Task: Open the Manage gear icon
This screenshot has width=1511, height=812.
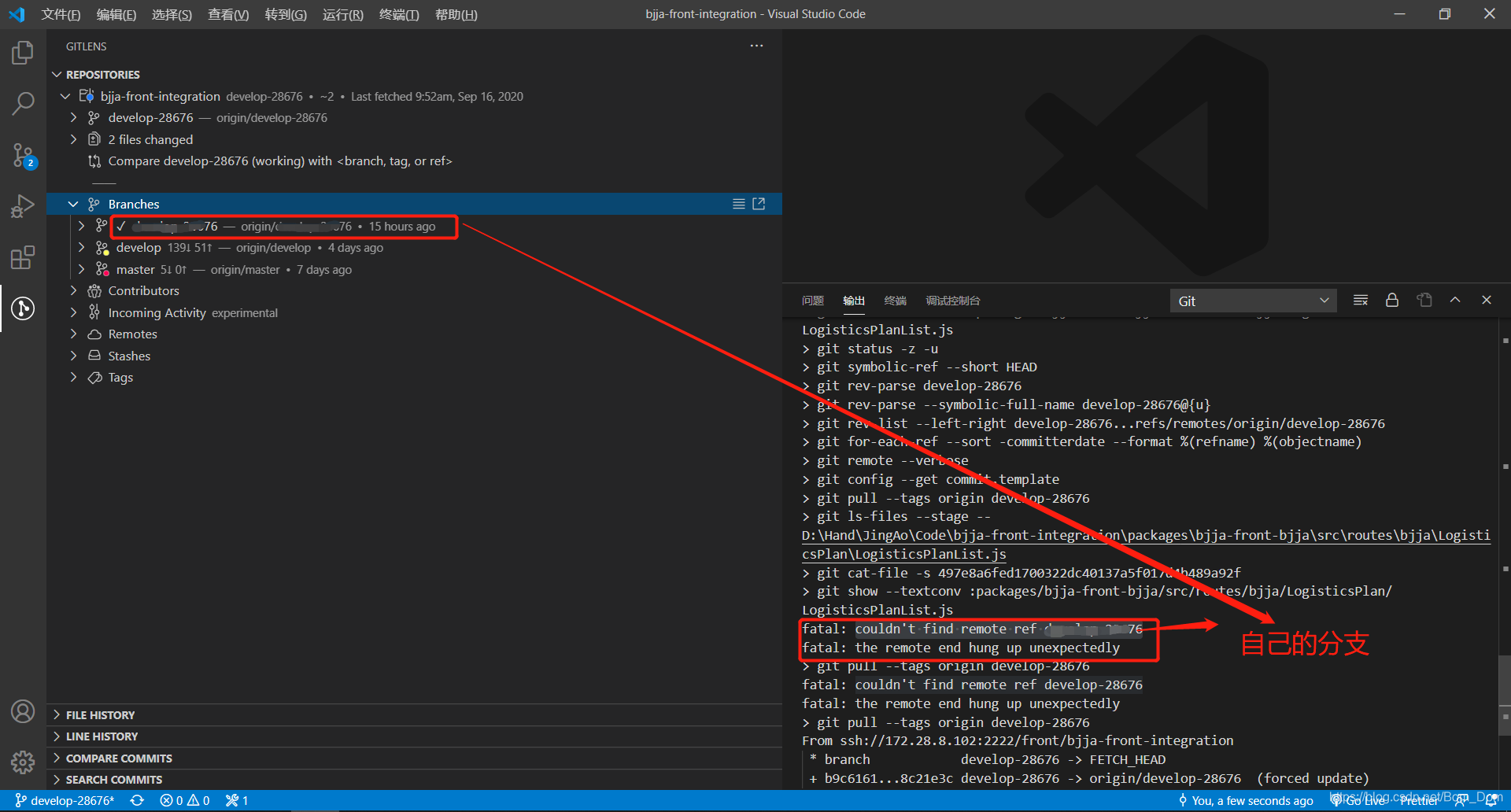Action: point(23,762)
